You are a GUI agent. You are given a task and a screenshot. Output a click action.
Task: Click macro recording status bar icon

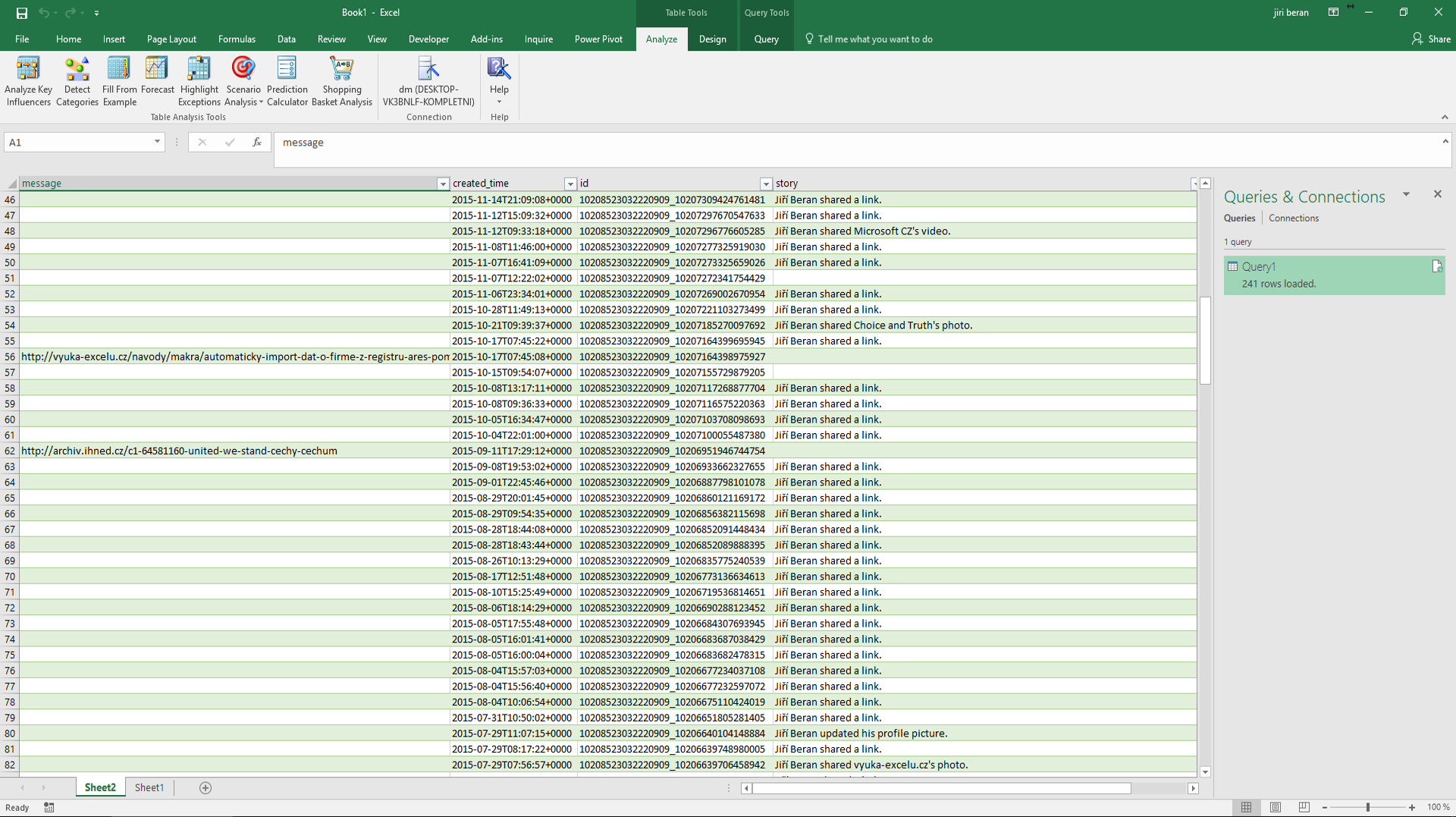click(49, 807)
